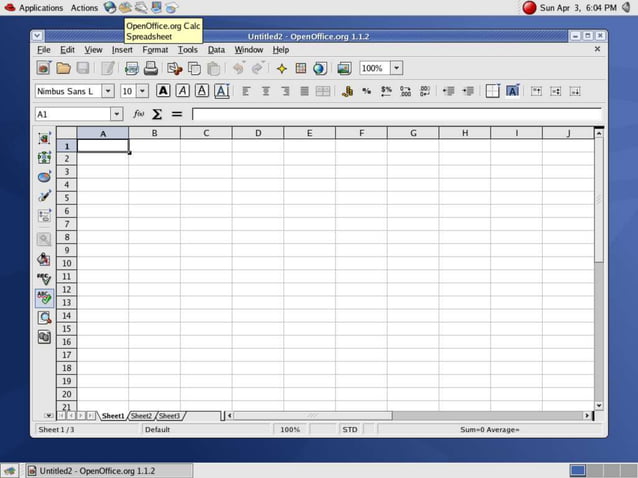Align cell contents to bottom icon

click(575, 91)
